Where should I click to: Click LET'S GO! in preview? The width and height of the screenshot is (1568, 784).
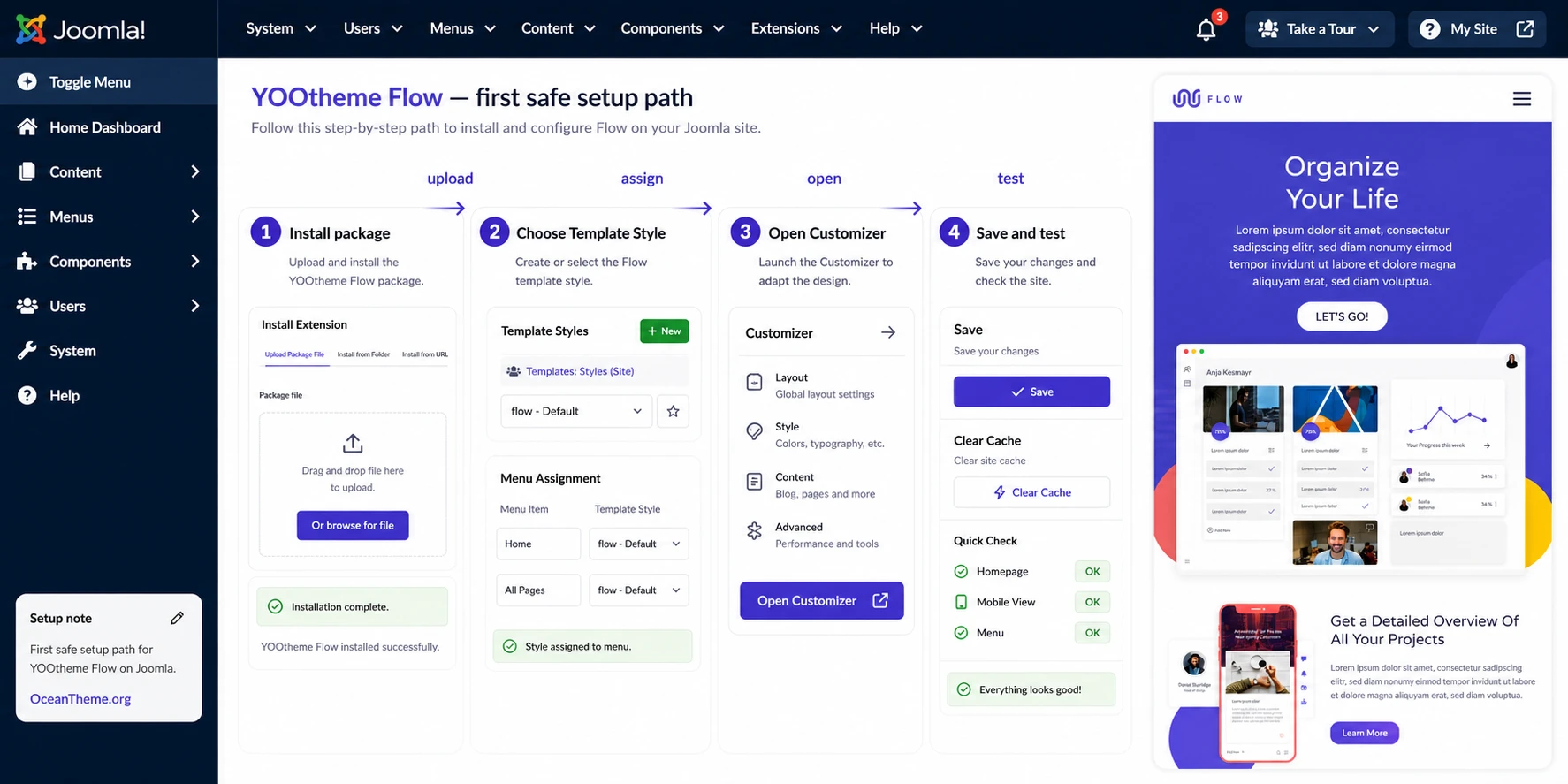(x=1342, y=316)
